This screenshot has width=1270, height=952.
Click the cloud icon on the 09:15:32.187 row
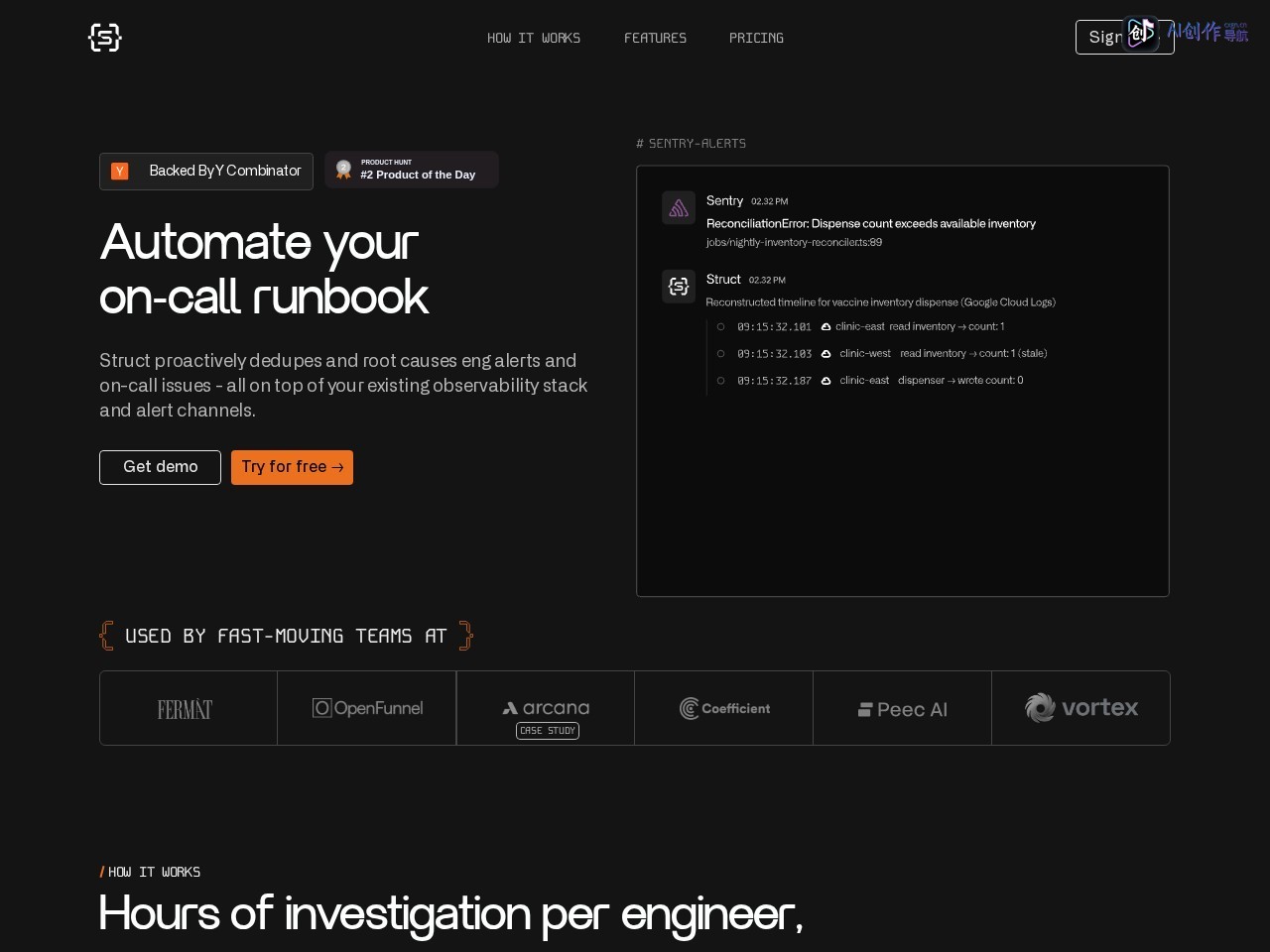(x=825, y=380)
